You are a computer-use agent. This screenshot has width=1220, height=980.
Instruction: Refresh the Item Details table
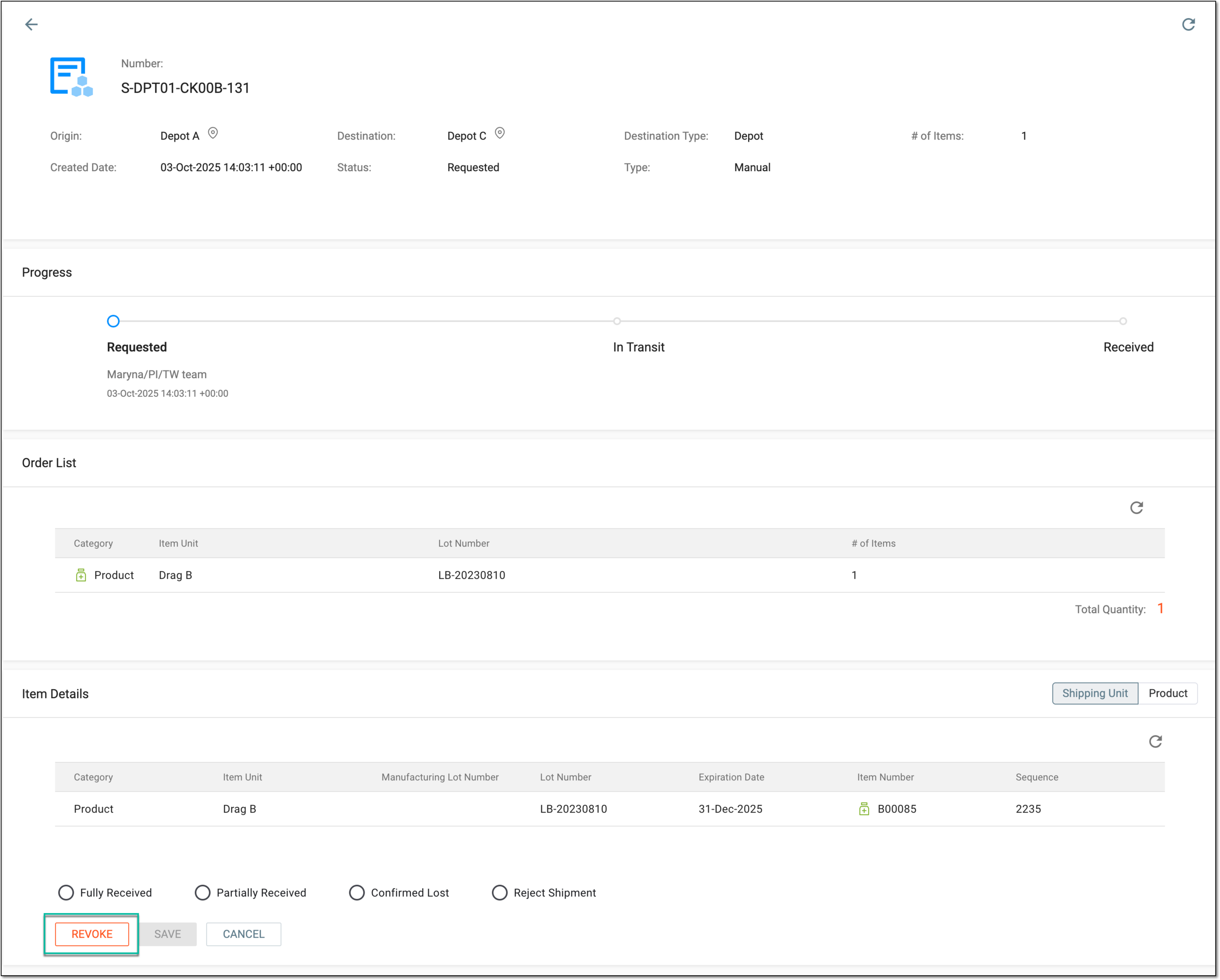(x=1156, y=741)
